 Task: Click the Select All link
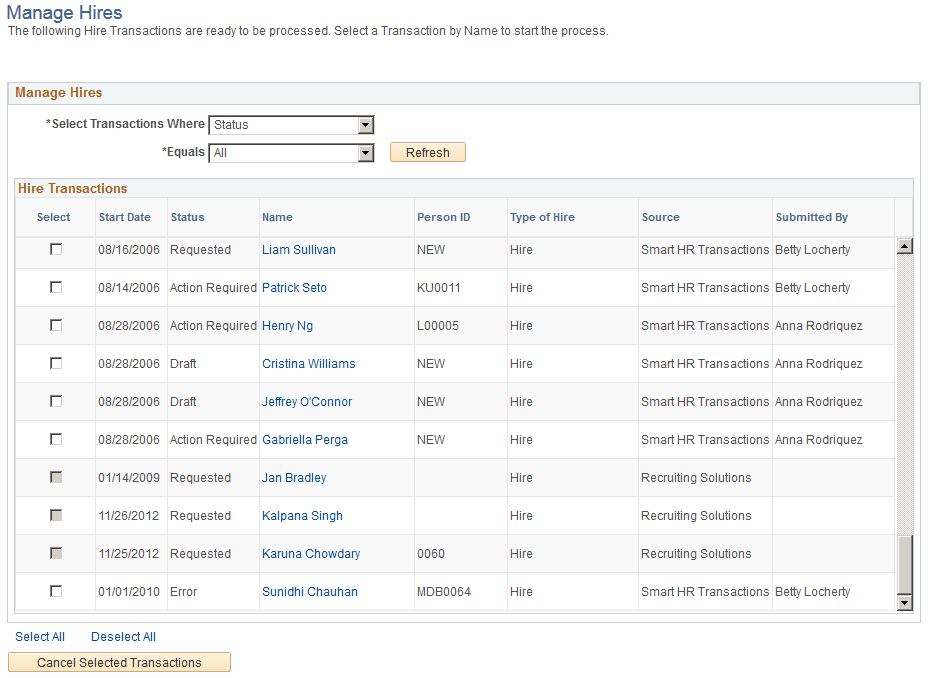tap(40, 636)
